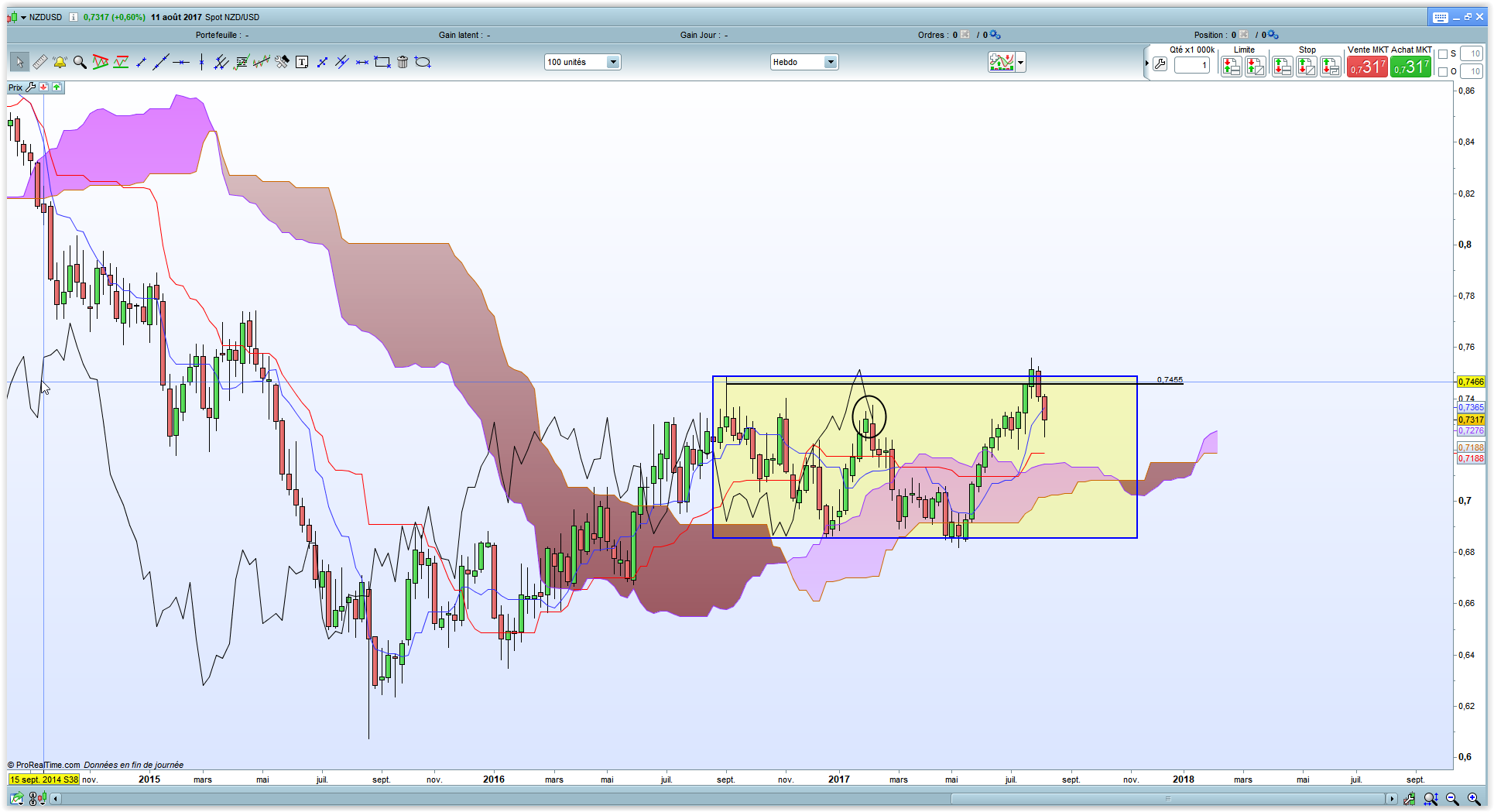1494x812 pixels.
Task: Click the green Achat MKT buy button
Action: click(1410, 67)
